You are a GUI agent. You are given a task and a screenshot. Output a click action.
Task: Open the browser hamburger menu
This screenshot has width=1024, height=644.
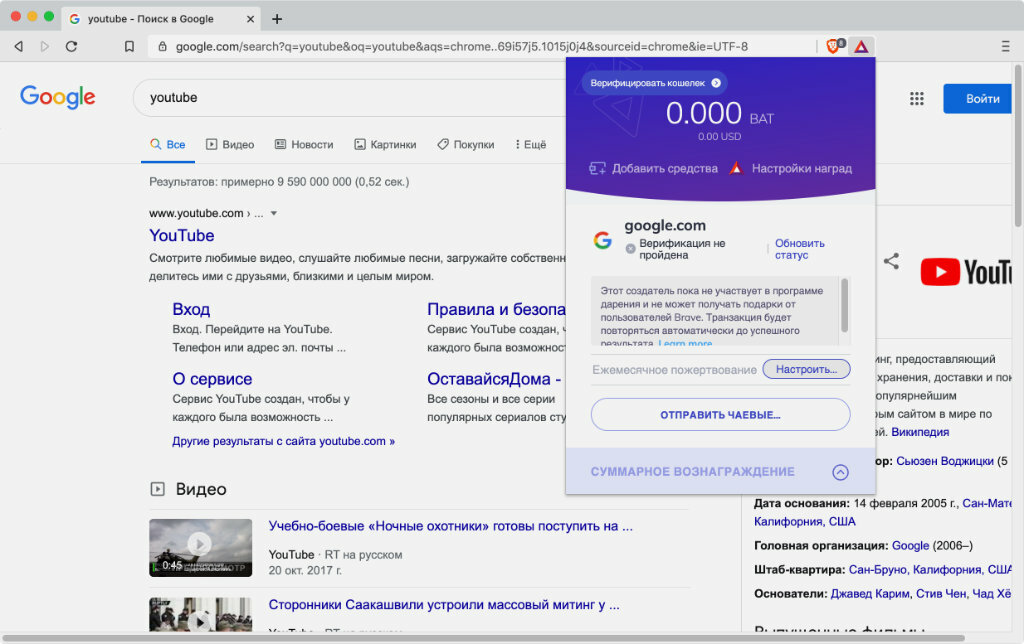click(x=1005, y=46)
